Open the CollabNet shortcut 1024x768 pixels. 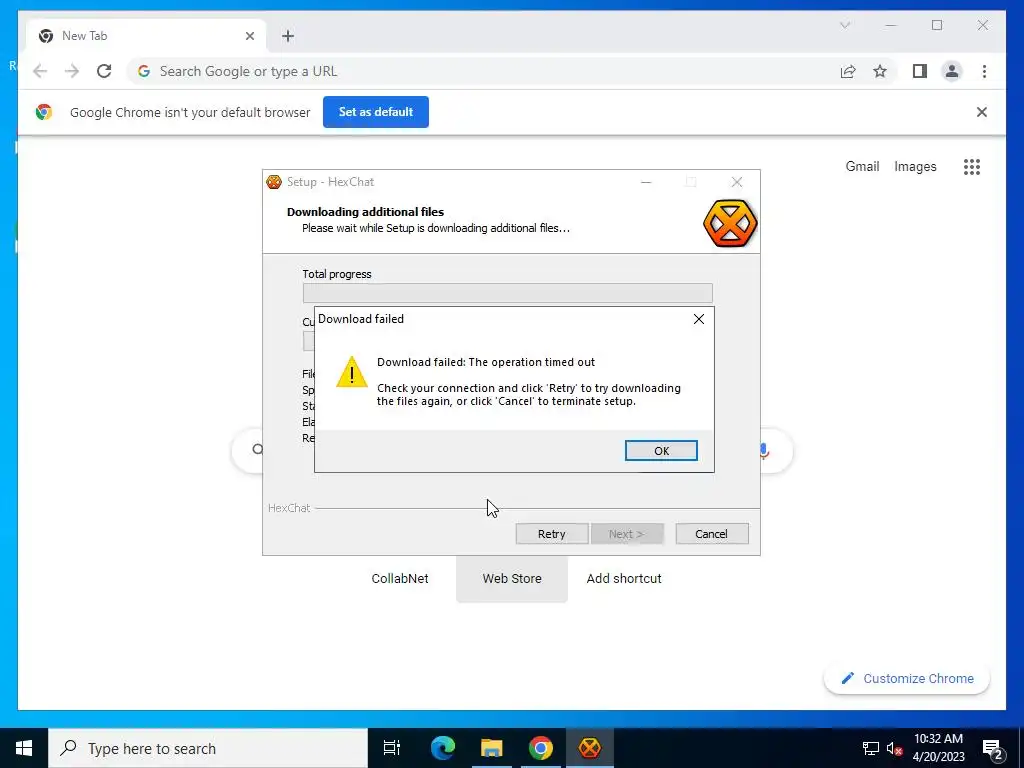point(400,578)
